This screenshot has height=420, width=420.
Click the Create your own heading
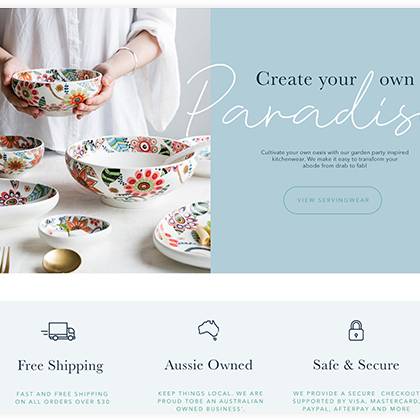coord(335,80)
